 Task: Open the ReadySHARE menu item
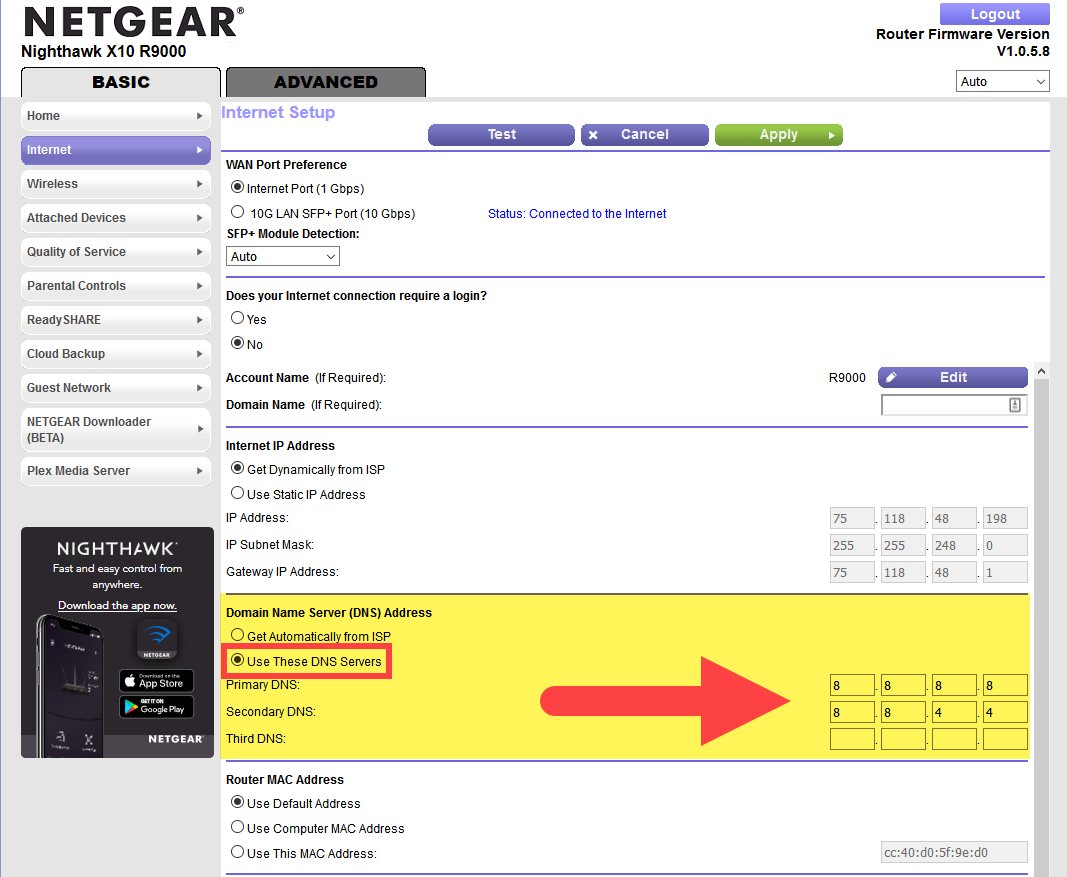(116, 320)
